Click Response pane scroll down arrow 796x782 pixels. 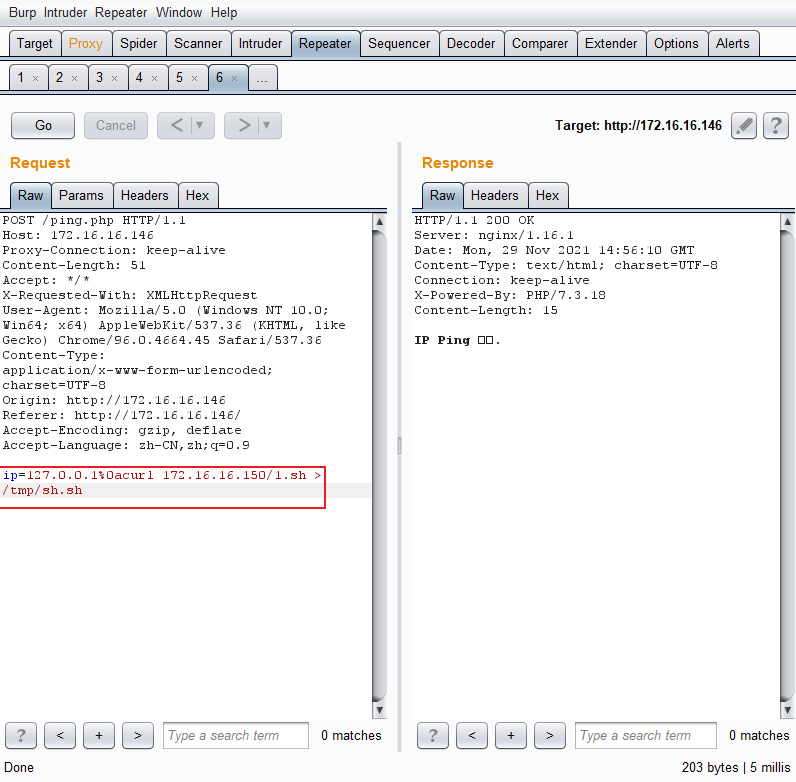pos(787,710)
